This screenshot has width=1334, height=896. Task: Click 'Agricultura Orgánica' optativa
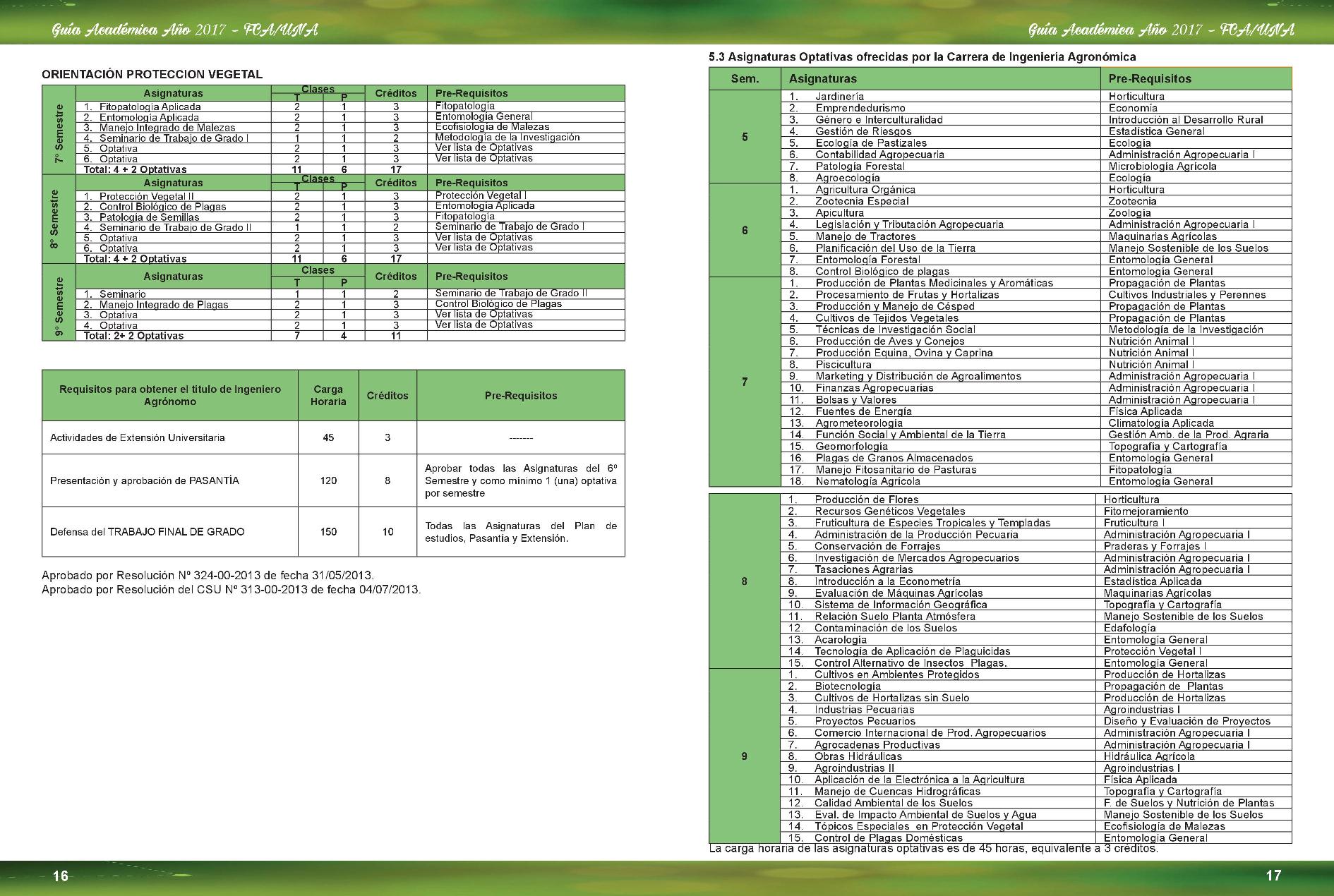coord(865,190)
